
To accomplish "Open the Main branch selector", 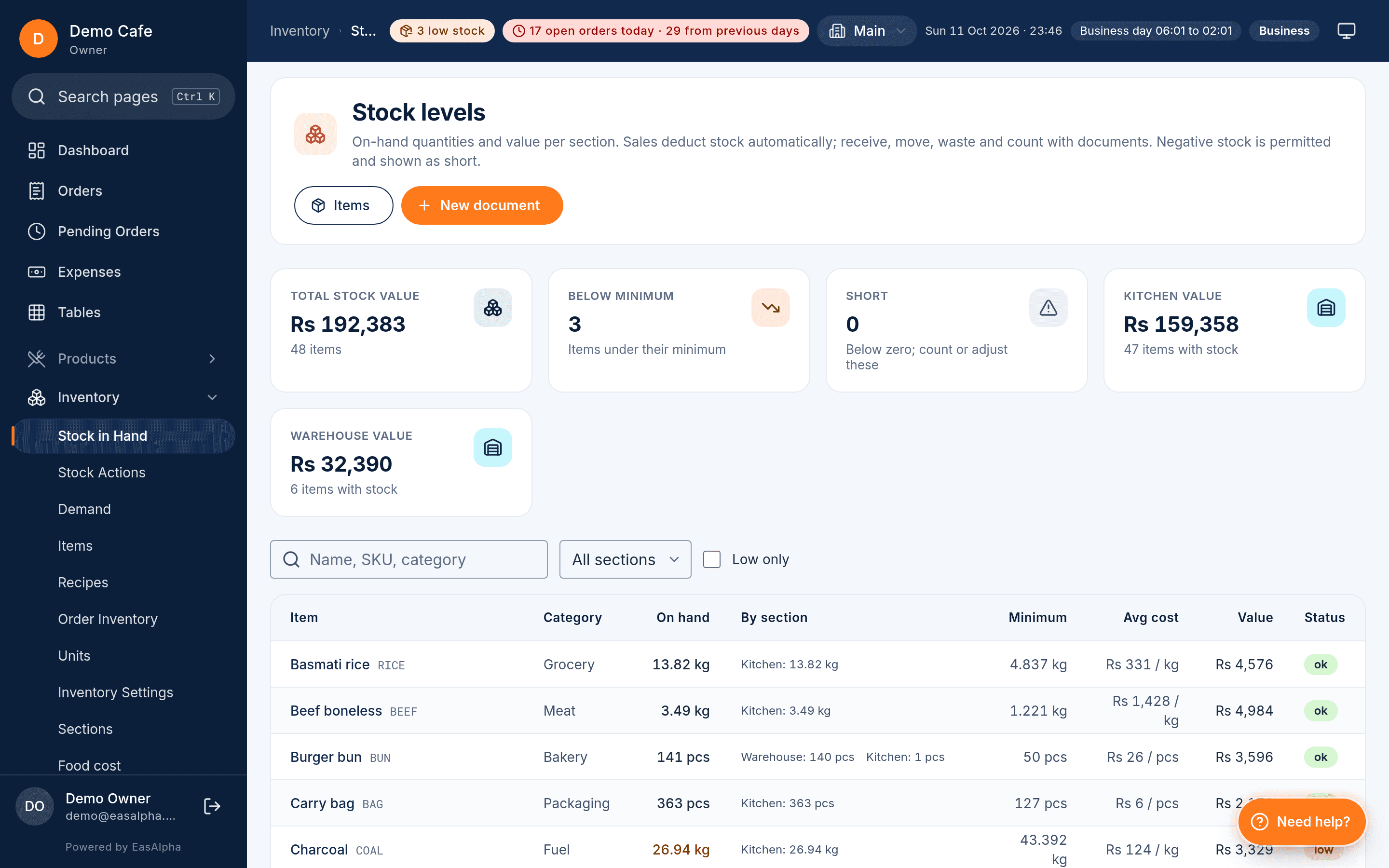I will pos(867,30).
